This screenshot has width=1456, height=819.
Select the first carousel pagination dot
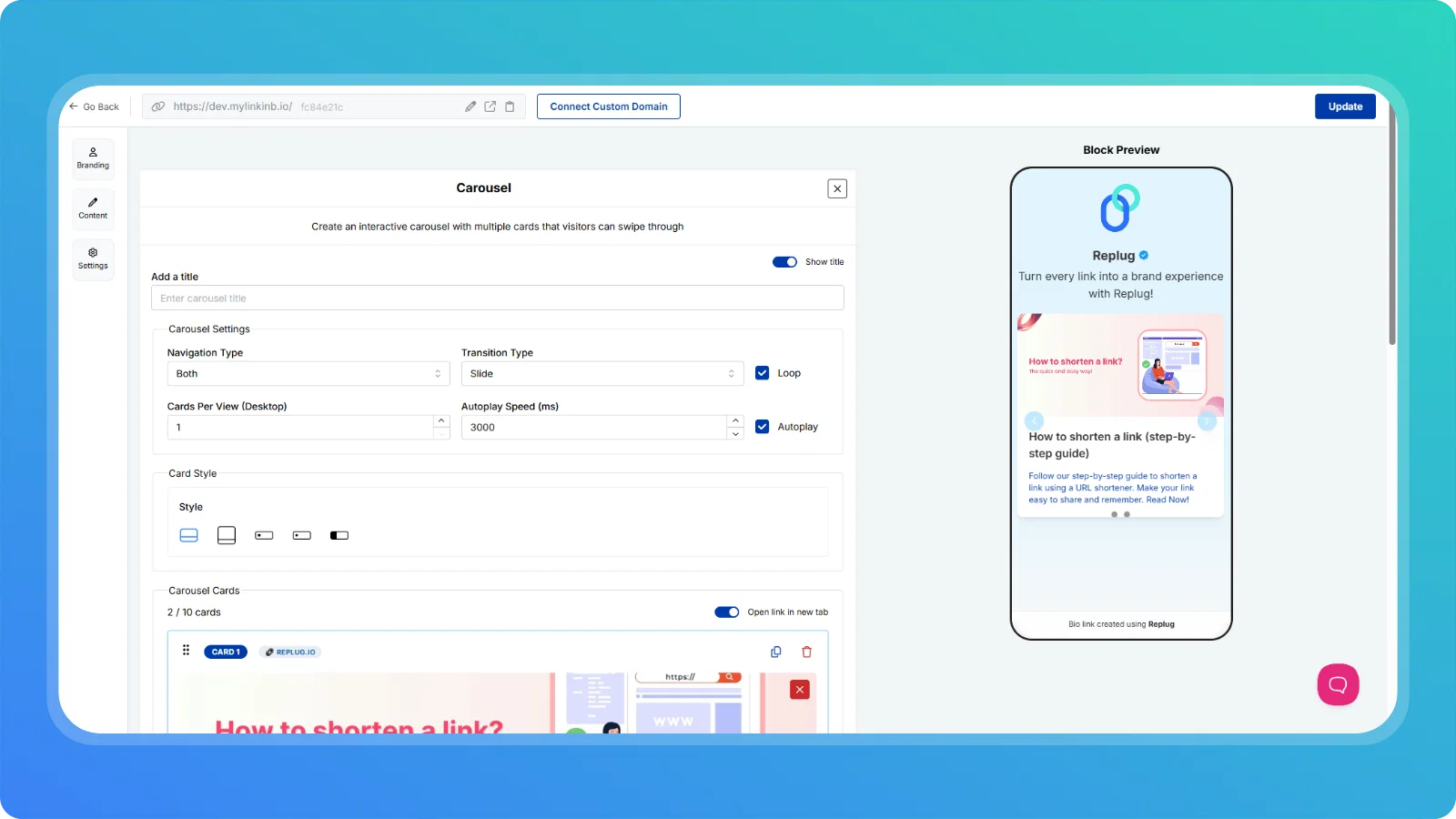pos(1114,514)
